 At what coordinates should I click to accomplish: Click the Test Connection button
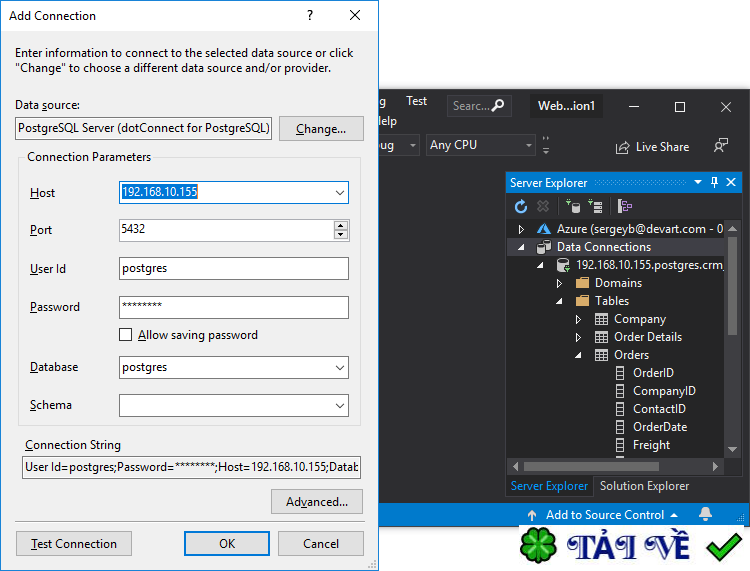coord(74,544)
